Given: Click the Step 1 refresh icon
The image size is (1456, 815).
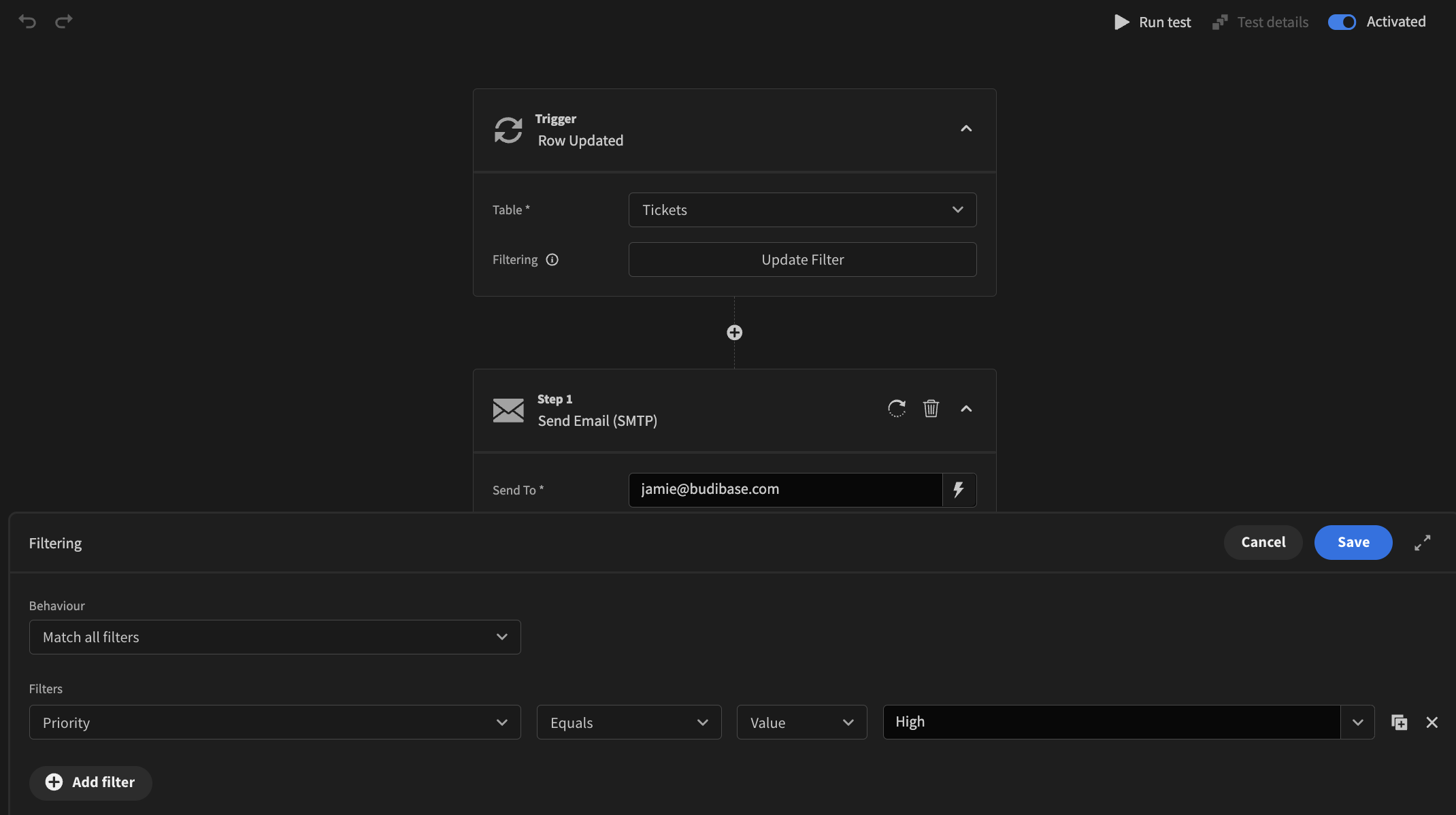Looking at the screenshot, I should [897, 408].
